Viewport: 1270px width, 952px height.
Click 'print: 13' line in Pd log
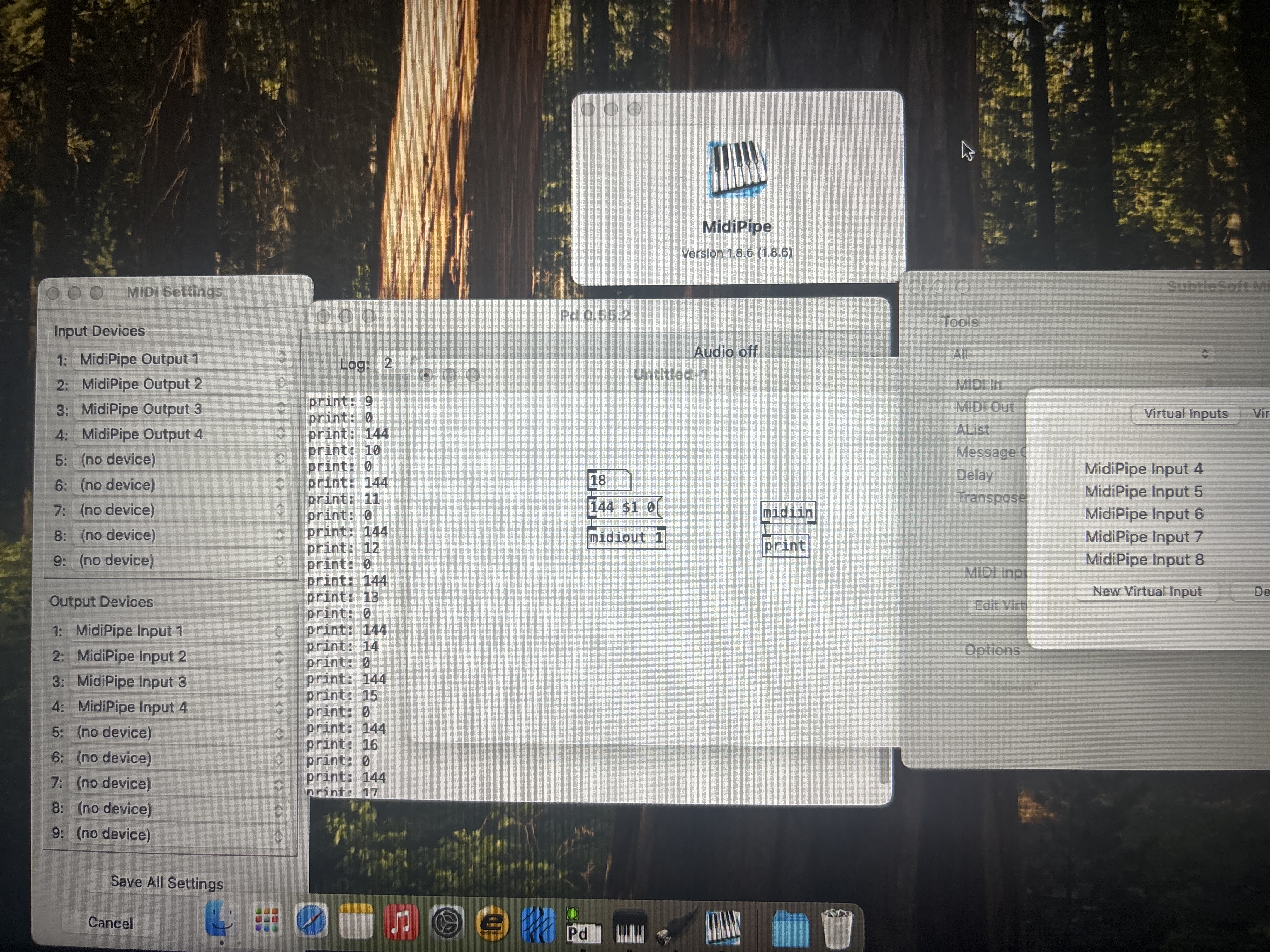(343, 597)
